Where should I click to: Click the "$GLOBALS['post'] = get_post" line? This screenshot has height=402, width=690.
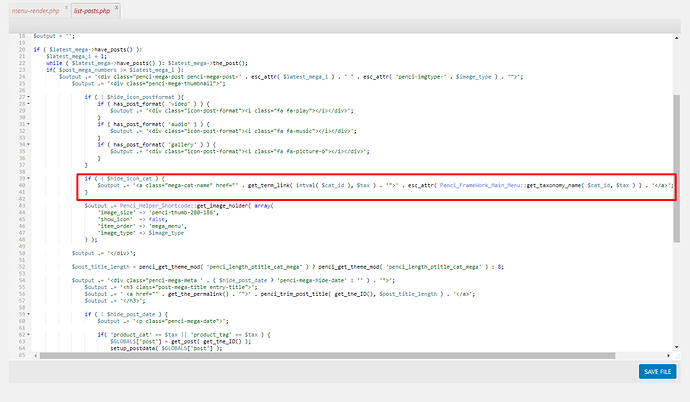pyautogui.click(x=181, y=341)
